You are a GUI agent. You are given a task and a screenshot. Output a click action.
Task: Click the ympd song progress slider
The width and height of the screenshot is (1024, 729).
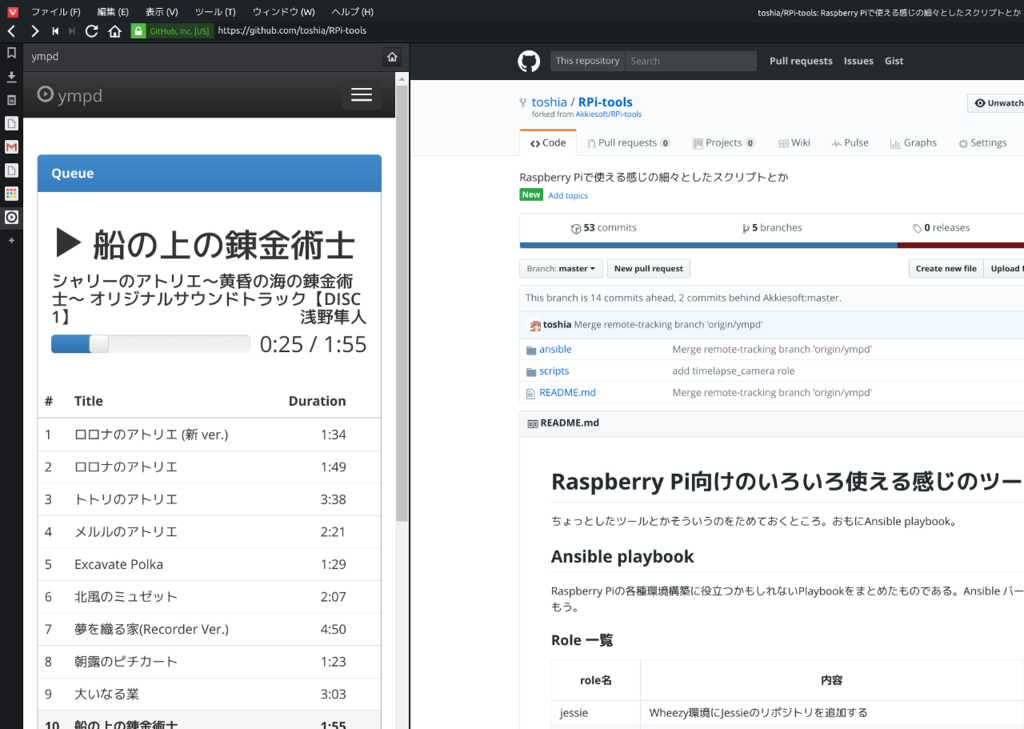coord(150,344)
